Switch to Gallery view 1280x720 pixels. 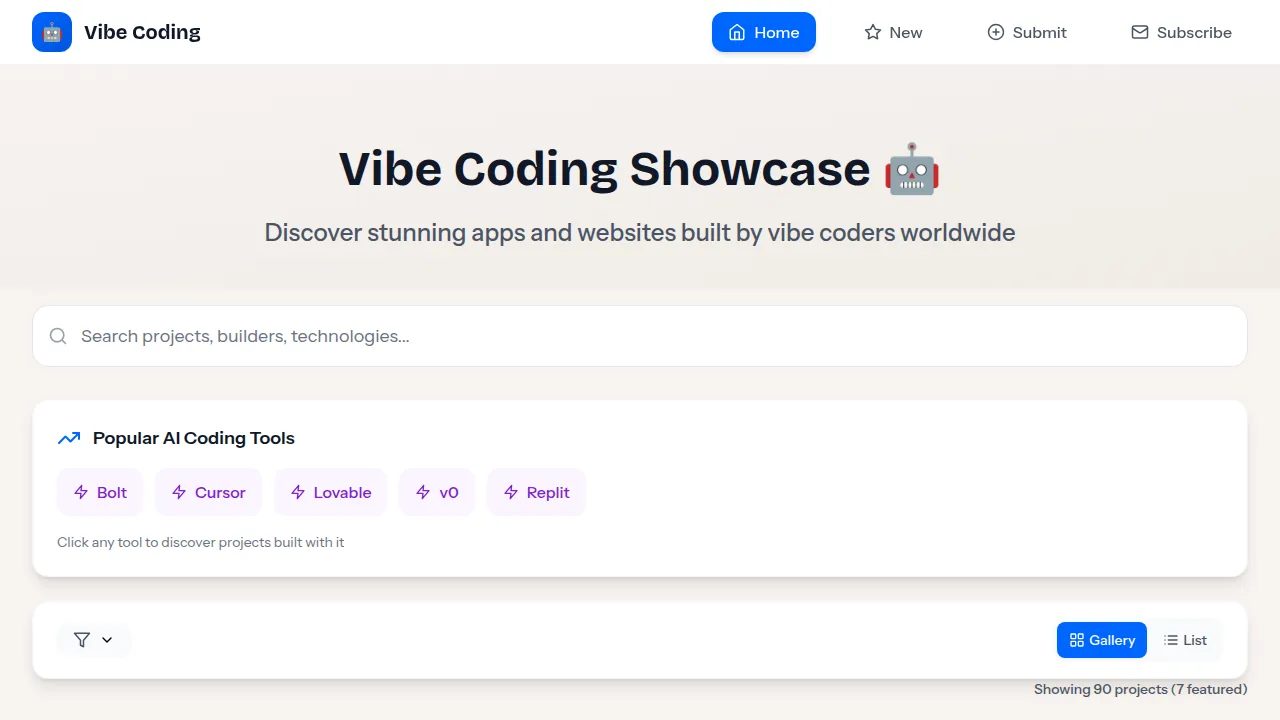click(x=1102, y=640)
